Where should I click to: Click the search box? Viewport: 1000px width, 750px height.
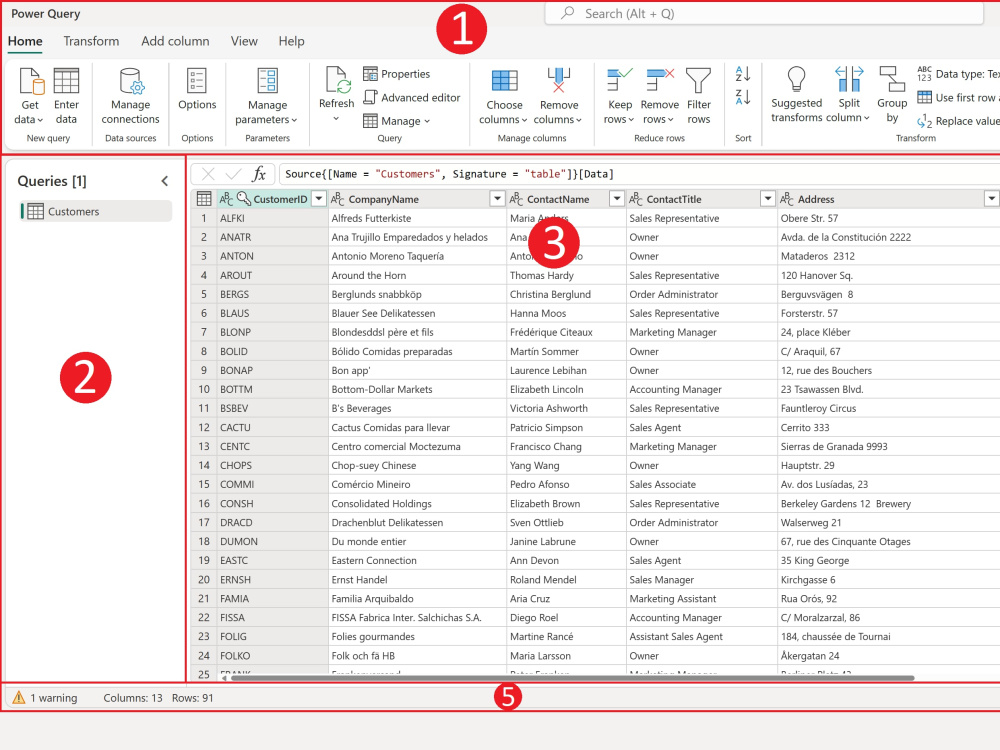pyautogui.click(x=764, y=13)
